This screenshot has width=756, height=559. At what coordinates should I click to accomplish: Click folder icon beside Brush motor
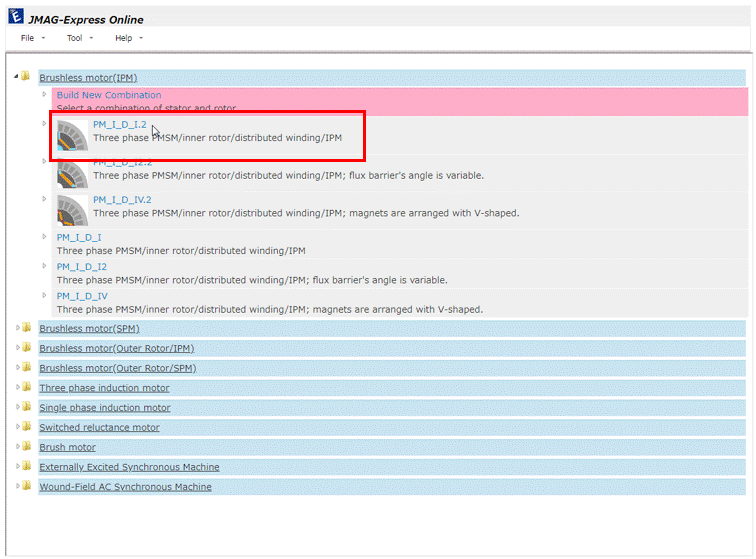(x=27, y=447)
